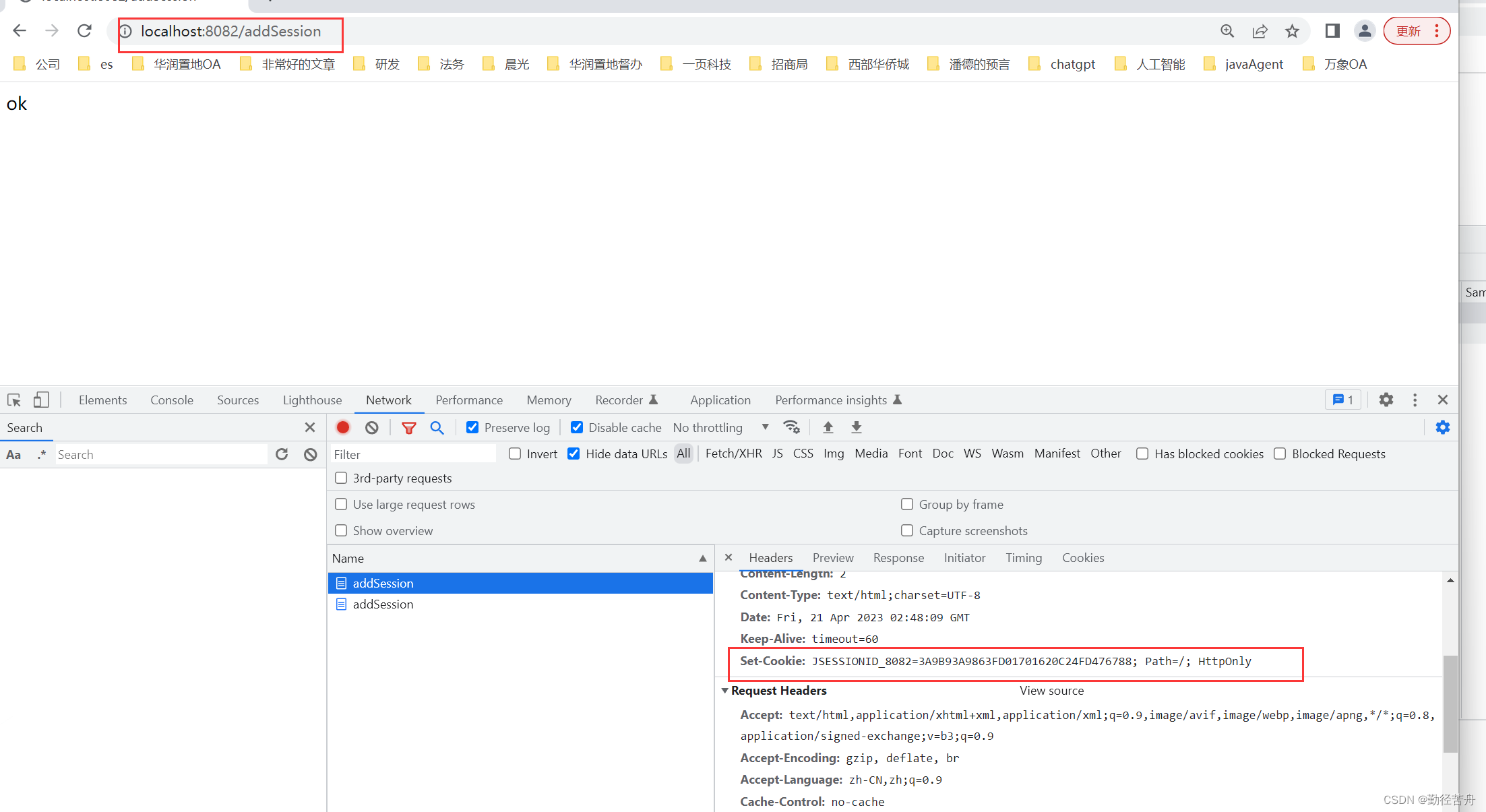The width and height of the screenshot is (1486, 812).
Task: Uncheck the Preserve log checkbox
Action: [472, 427]
